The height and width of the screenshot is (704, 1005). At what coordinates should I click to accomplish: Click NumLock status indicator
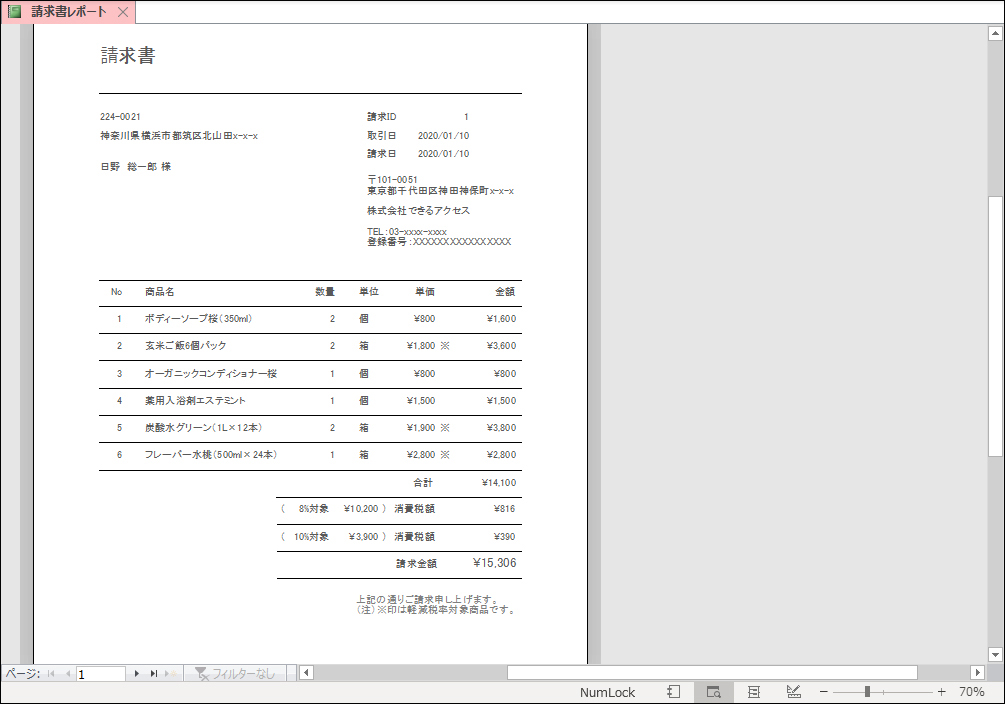pos(607,692)
